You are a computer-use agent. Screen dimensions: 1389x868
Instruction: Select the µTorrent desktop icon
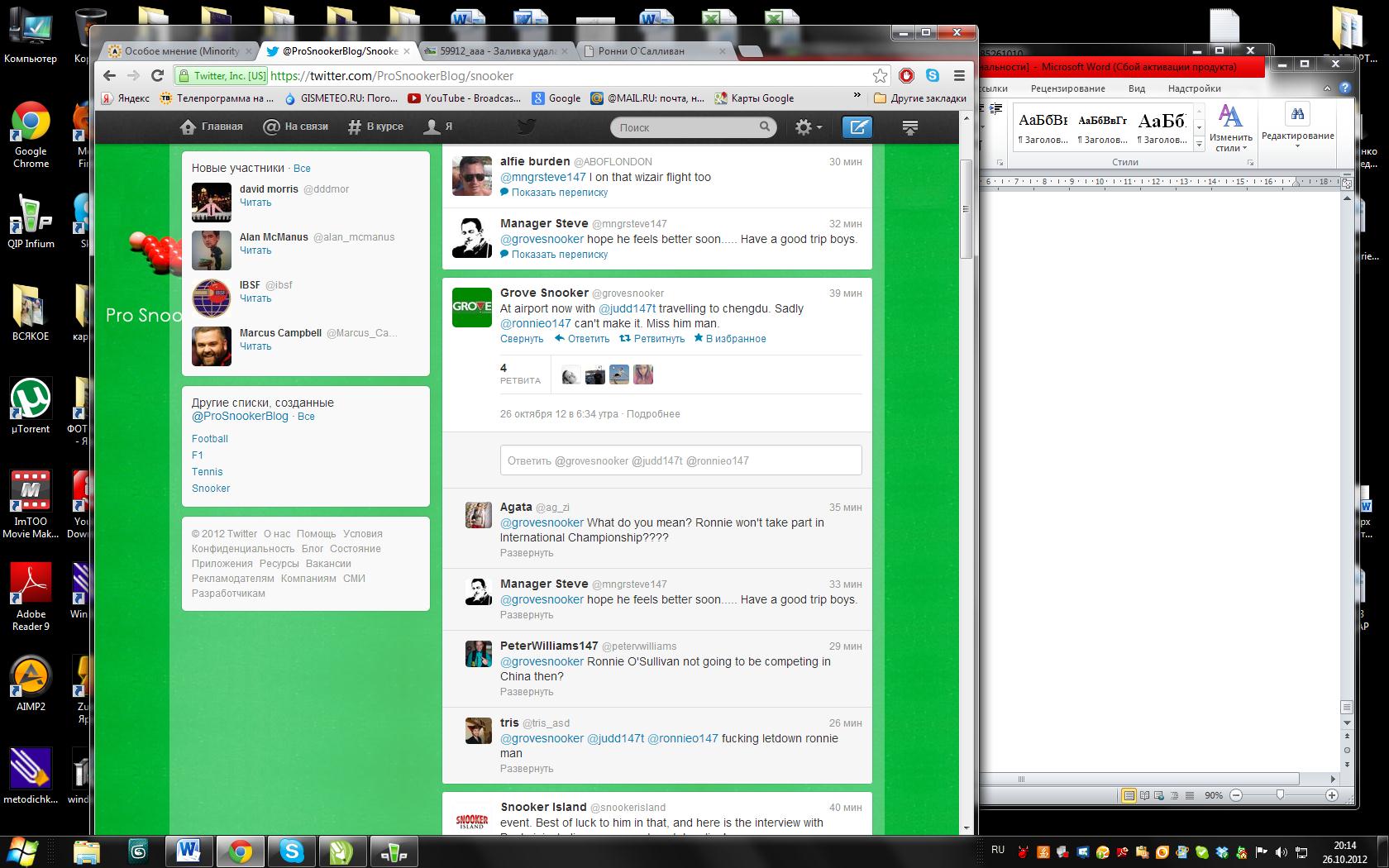31,405
